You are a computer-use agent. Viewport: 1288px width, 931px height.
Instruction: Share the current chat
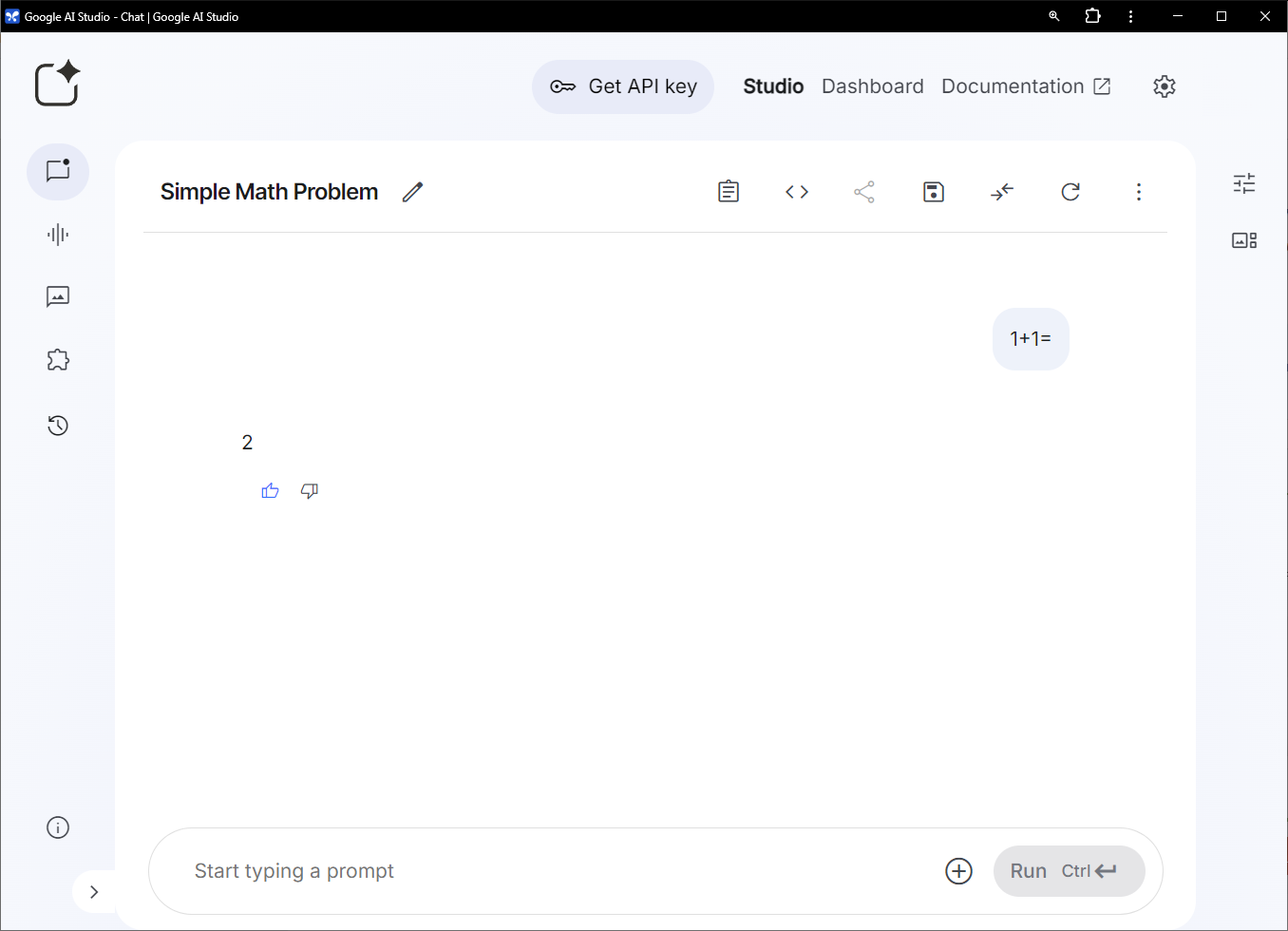point(864,191)
